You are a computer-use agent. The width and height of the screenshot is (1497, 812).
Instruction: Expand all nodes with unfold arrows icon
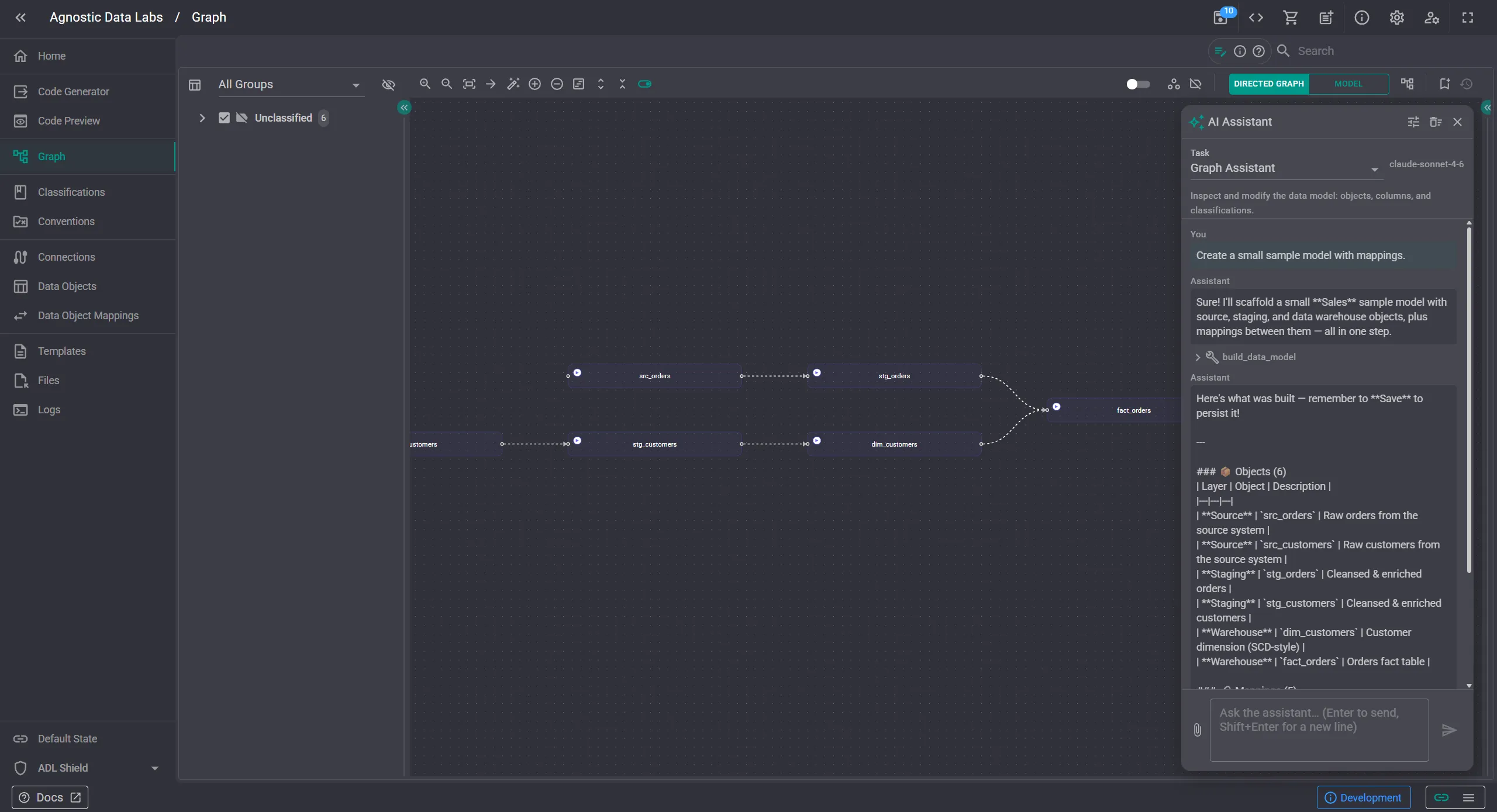coord(601,84)
